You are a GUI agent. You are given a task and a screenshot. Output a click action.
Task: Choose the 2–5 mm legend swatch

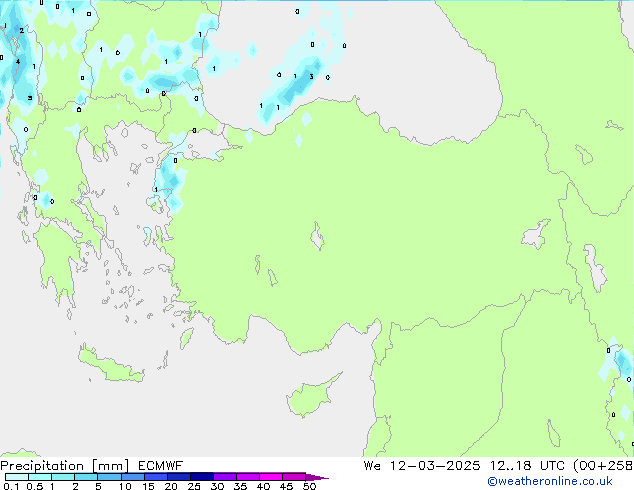click(86, 477)
